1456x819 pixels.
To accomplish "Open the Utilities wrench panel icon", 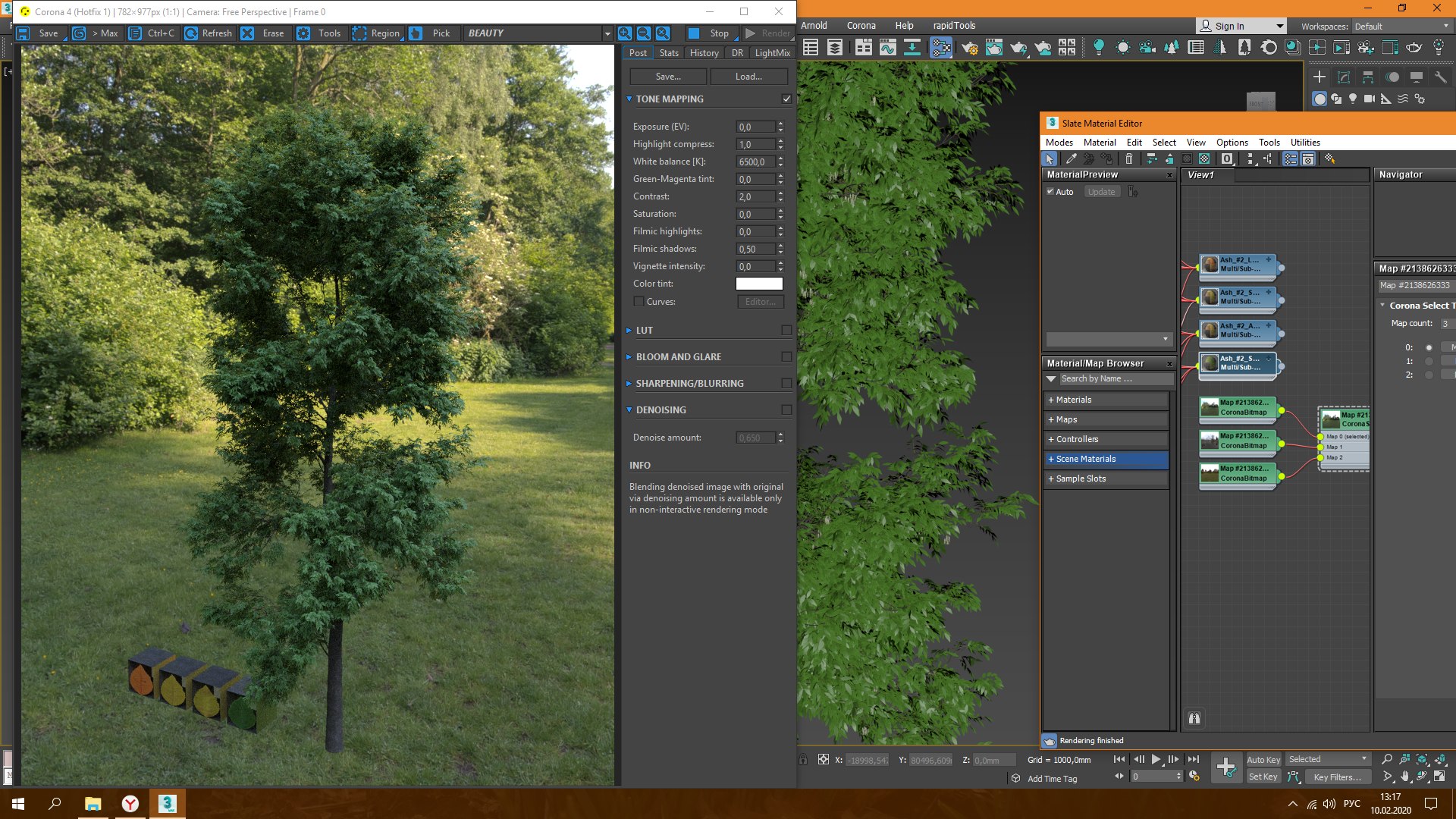I will [x=1441, y=77].
